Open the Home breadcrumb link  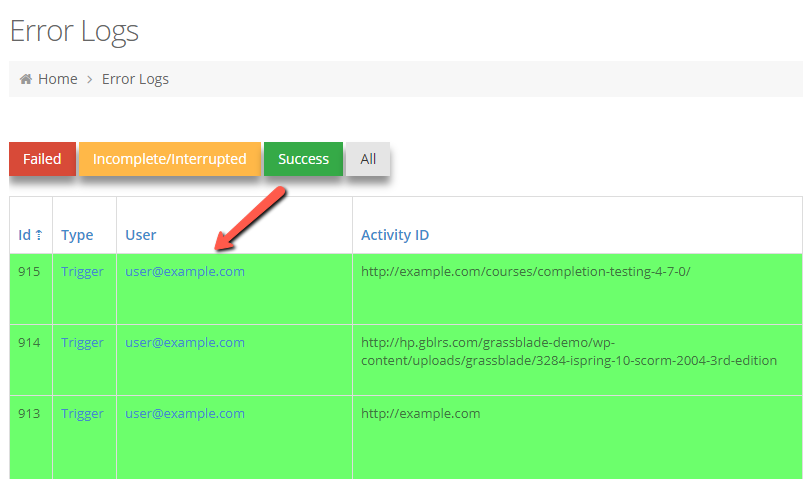57,79
